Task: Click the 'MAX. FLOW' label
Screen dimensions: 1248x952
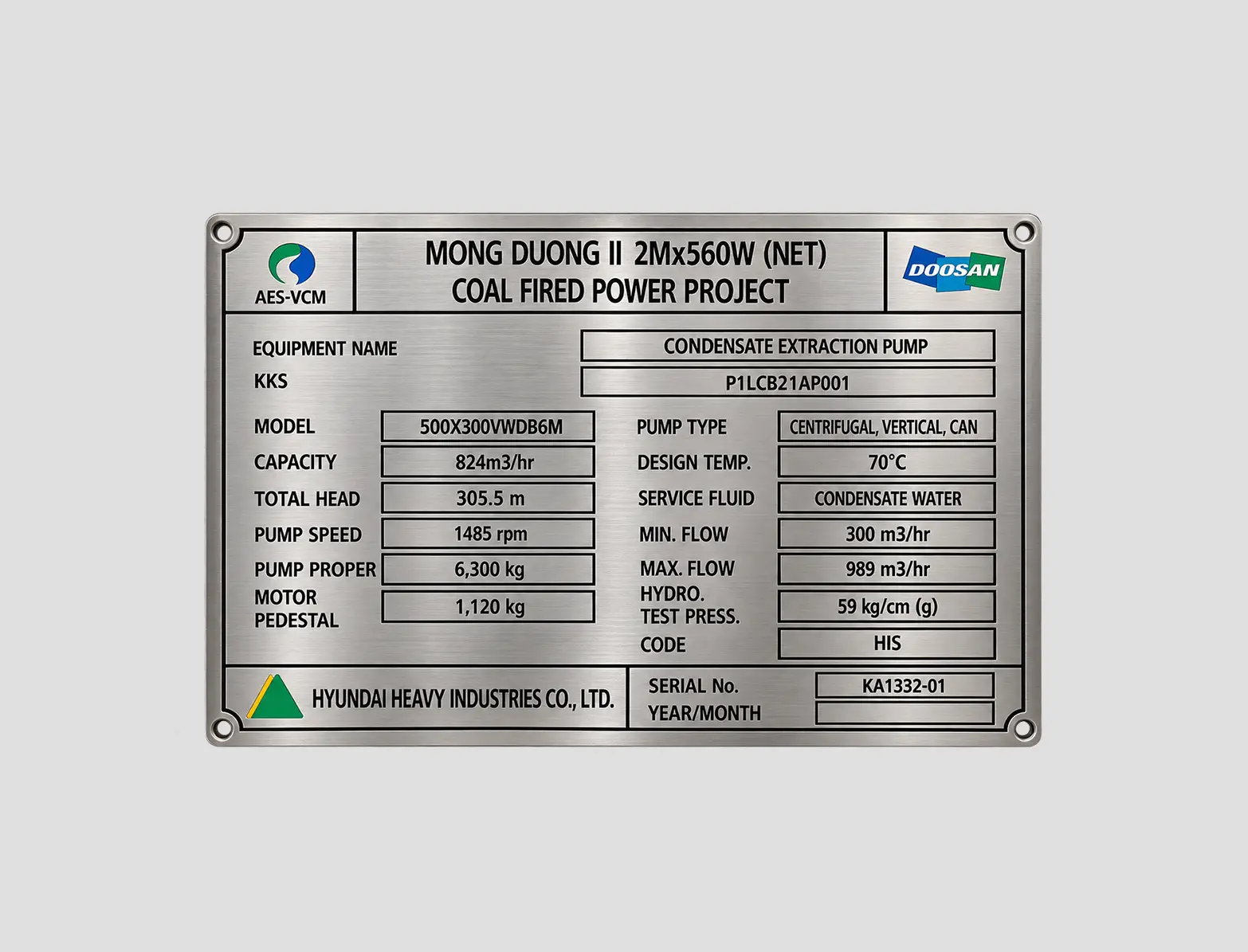Action: (x=687, y=569)
